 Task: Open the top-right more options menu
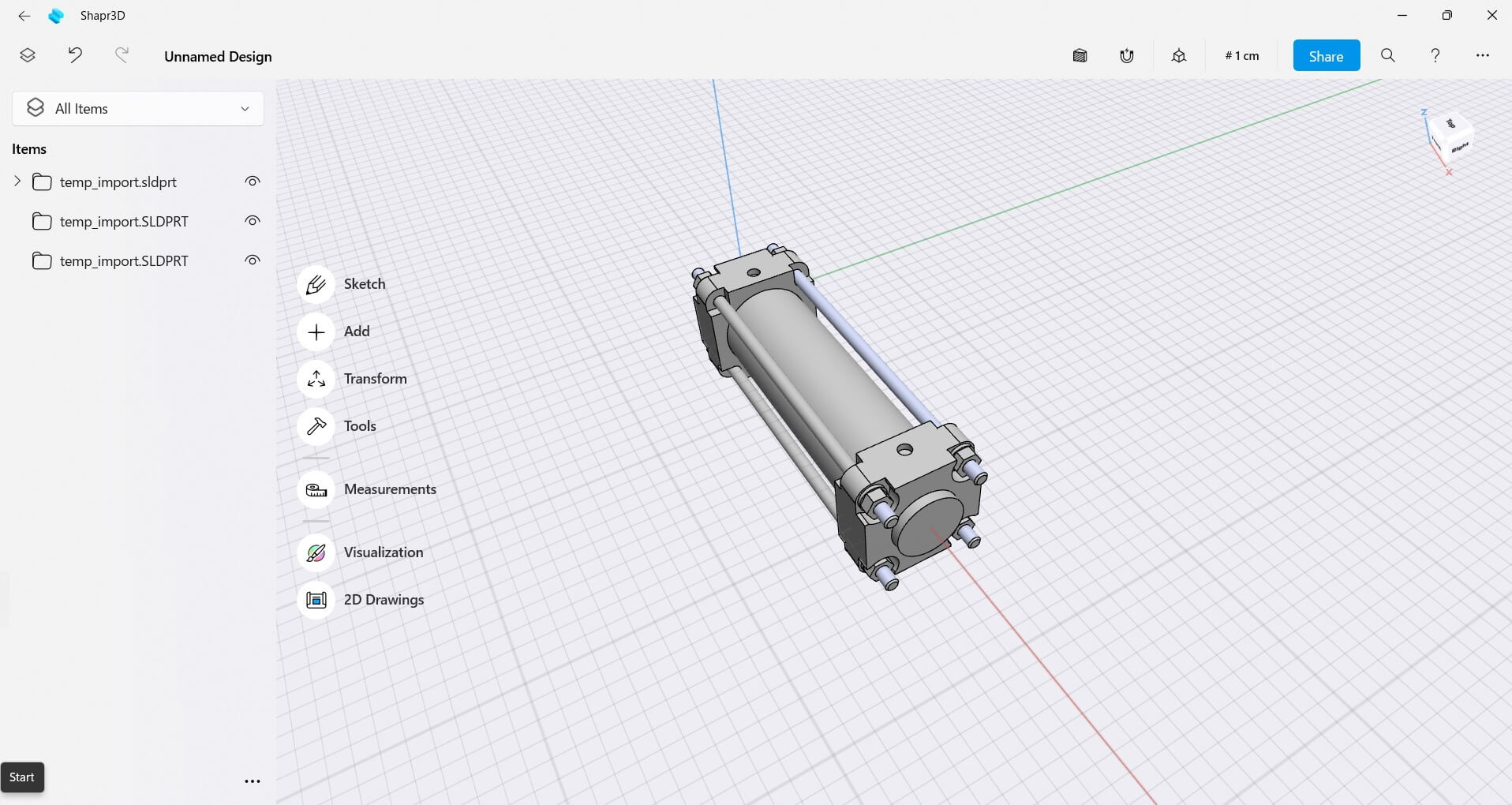(x=1482, y=56)
